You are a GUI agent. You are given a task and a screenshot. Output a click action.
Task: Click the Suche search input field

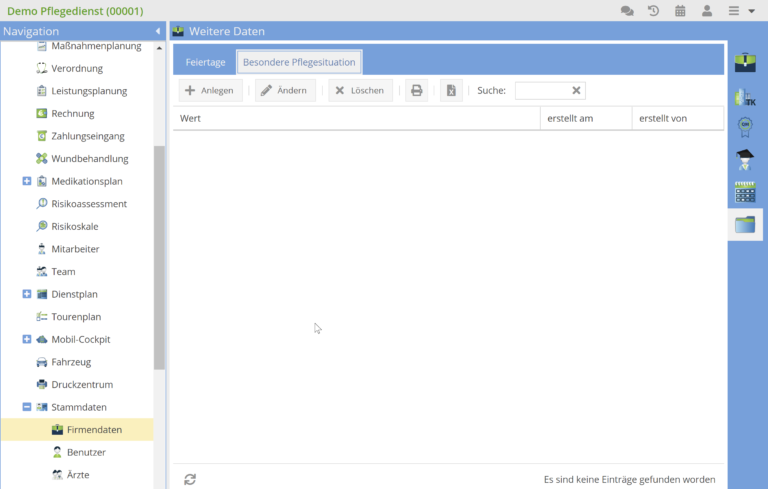(542, 91)
